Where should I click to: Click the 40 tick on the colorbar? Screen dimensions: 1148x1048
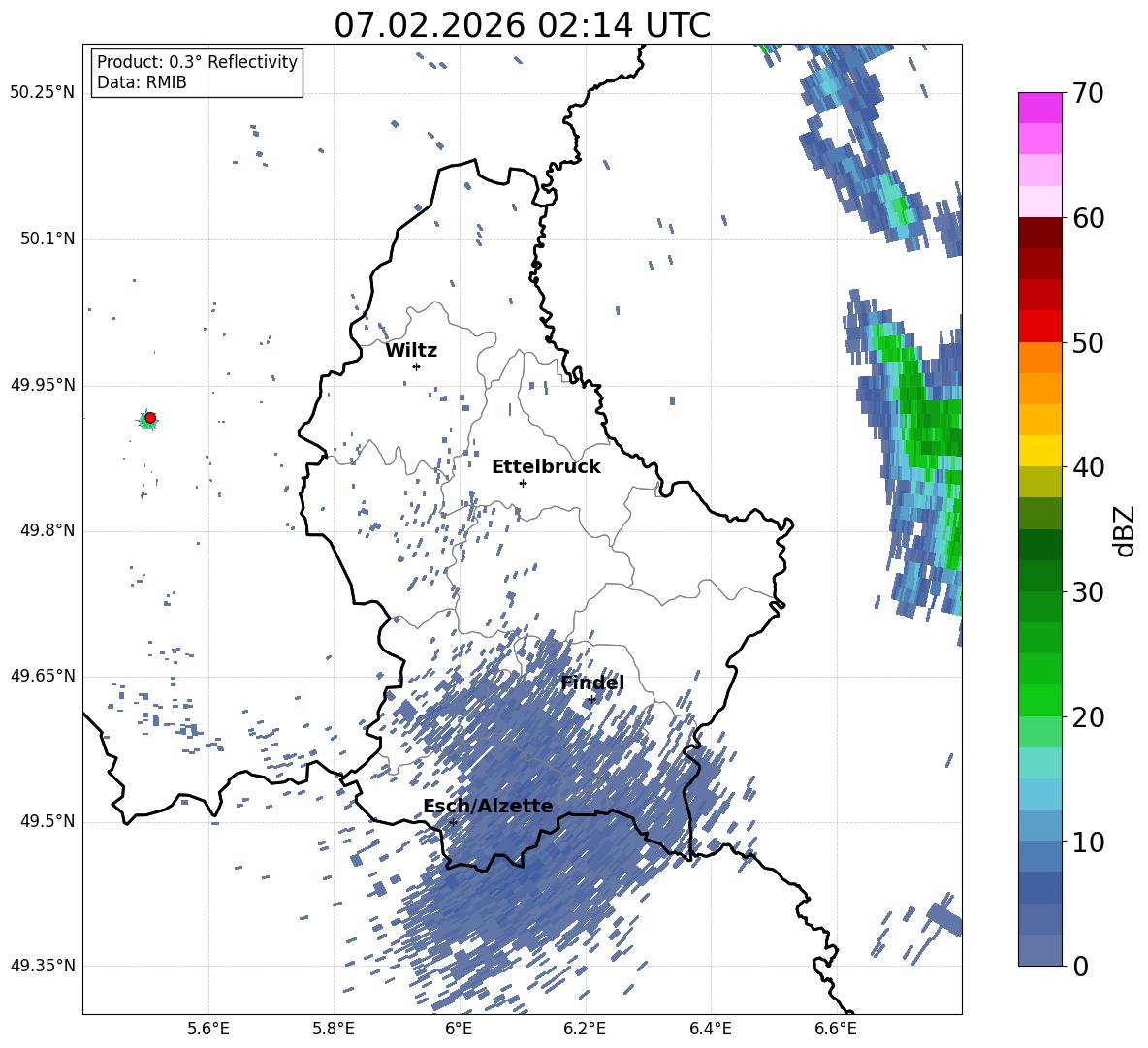[x=1088, y=467]
